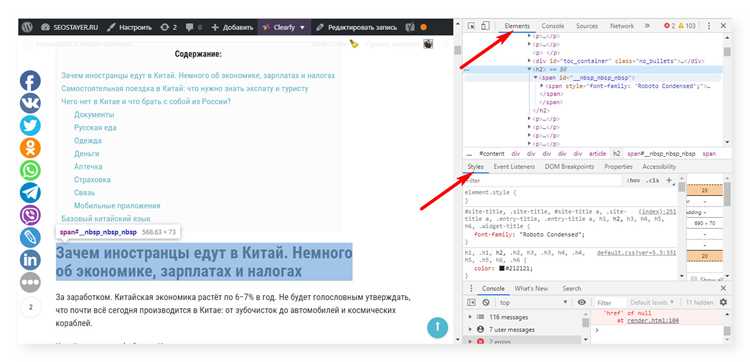Screen dimensions: 750x362
Task: Click red error count indicator
Action: pos(670,26)
